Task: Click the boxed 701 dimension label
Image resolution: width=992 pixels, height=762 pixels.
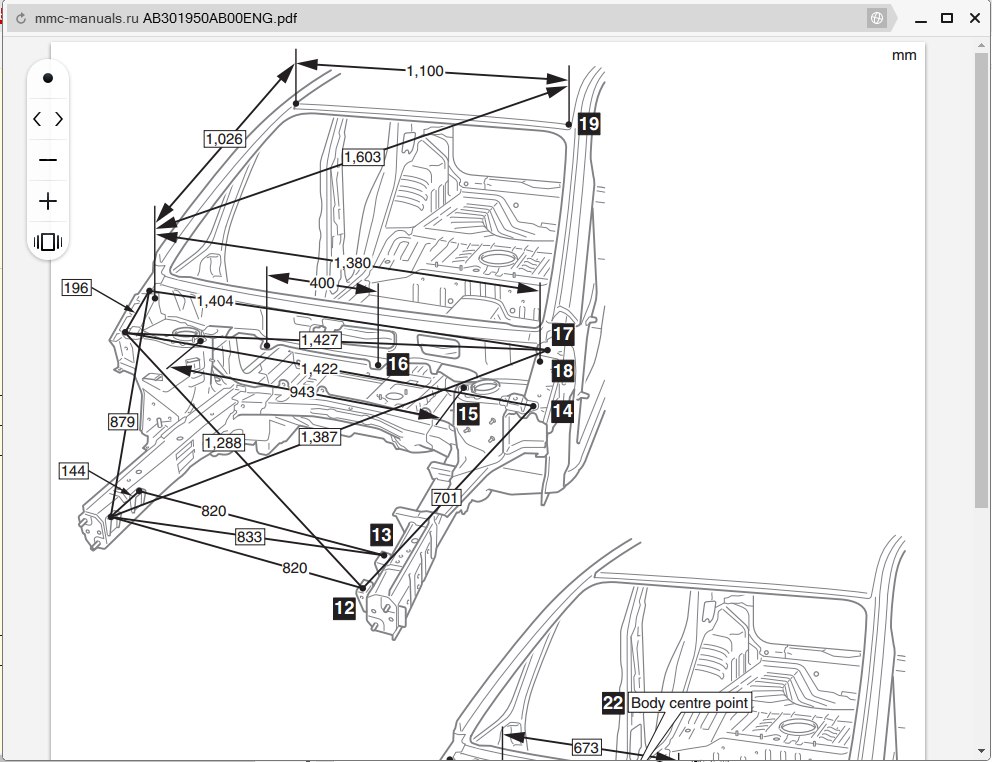Action: [x=445, y=497]
